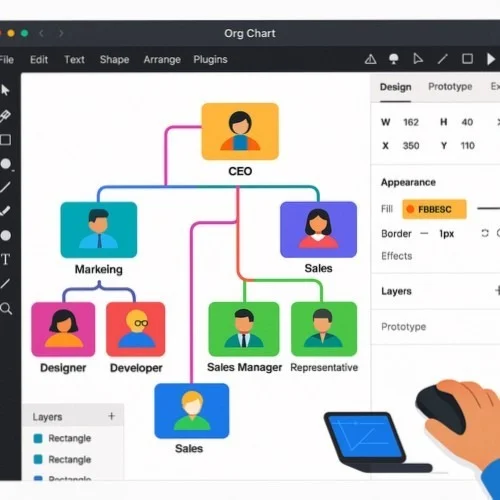
Task: Select the rectangle tool in left toolbar
Action: pos(5,140)
